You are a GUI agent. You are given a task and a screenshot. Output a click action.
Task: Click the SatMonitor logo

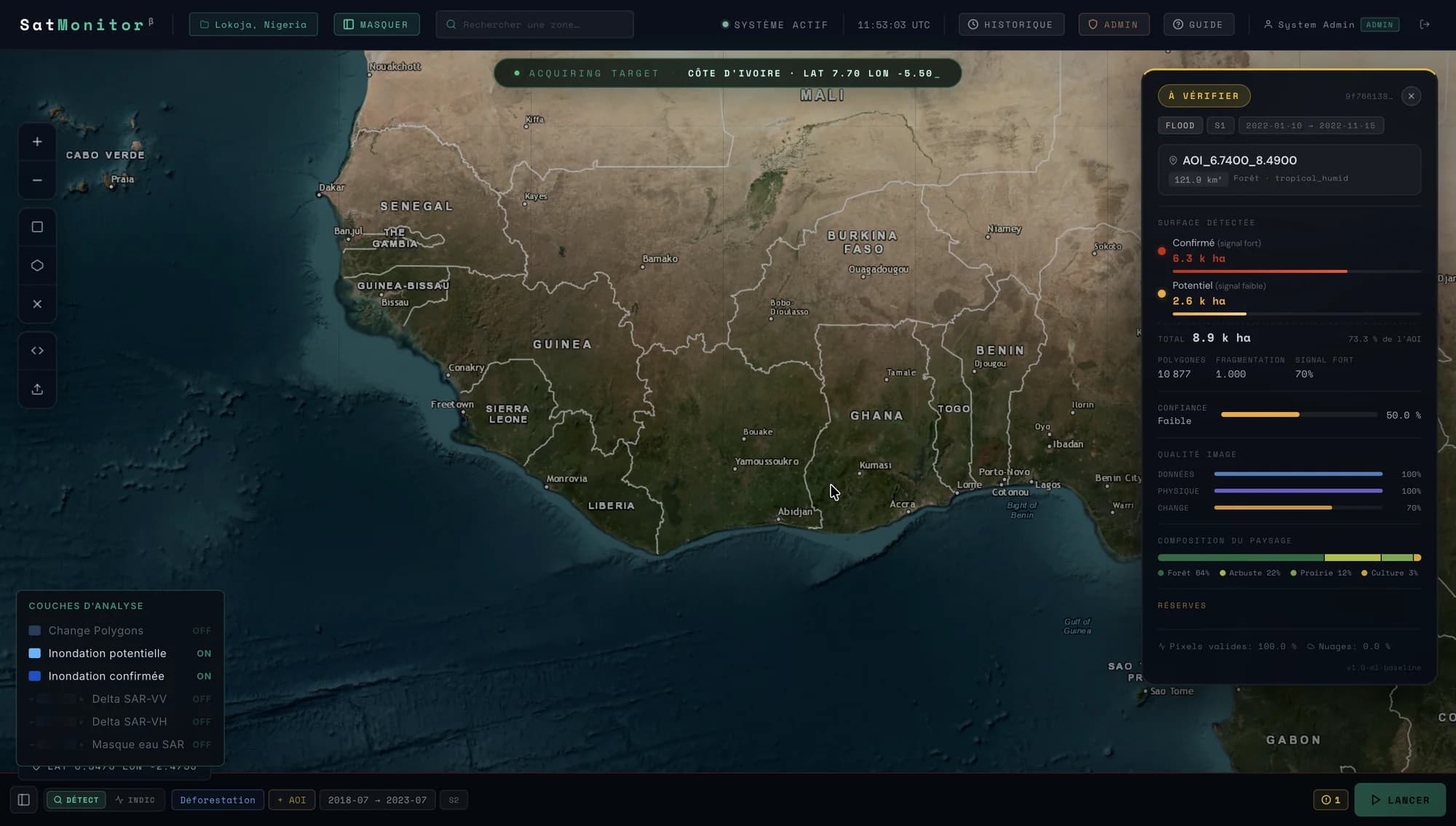(87, 25)
